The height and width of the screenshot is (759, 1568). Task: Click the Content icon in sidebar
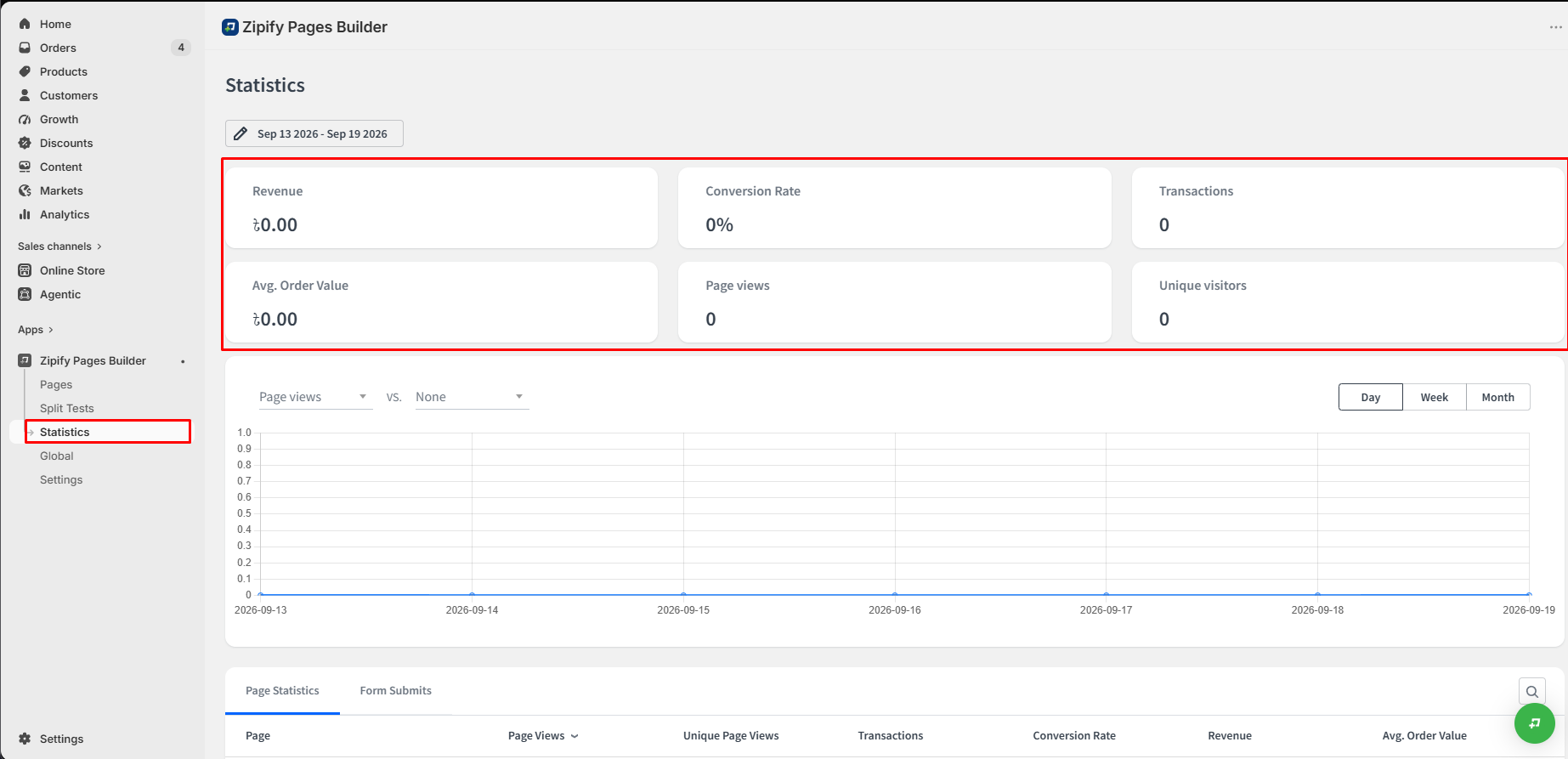pos(25,167)
